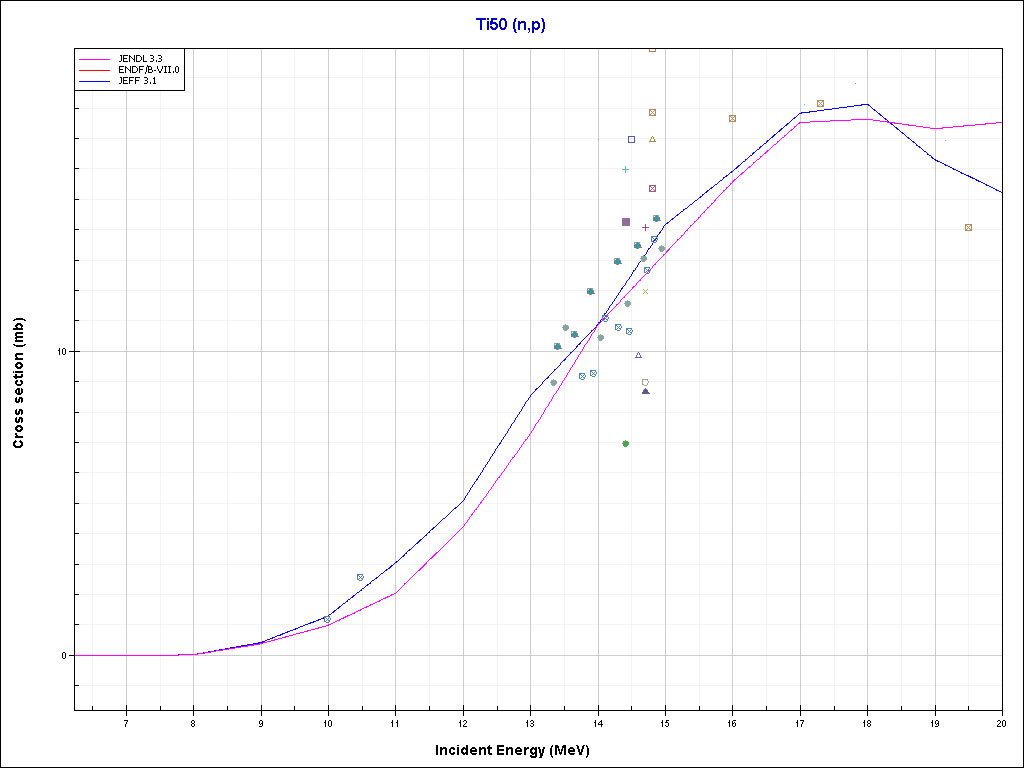Select the crossed square at 19.5 MeV

[x=968, y=227]
